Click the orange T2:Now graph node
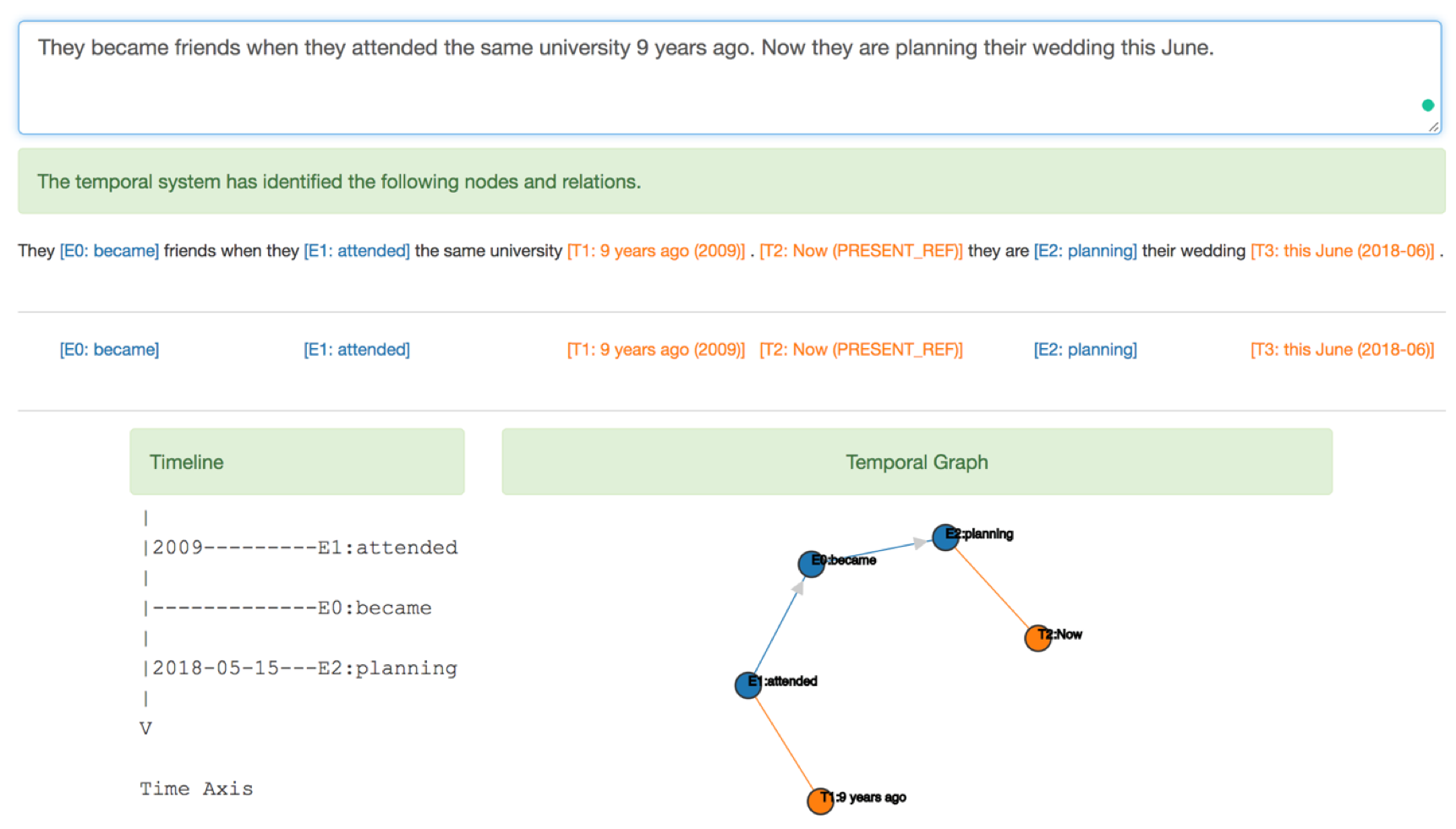The width and height of the screenshot is (1456, 829). pos(1037,638)
